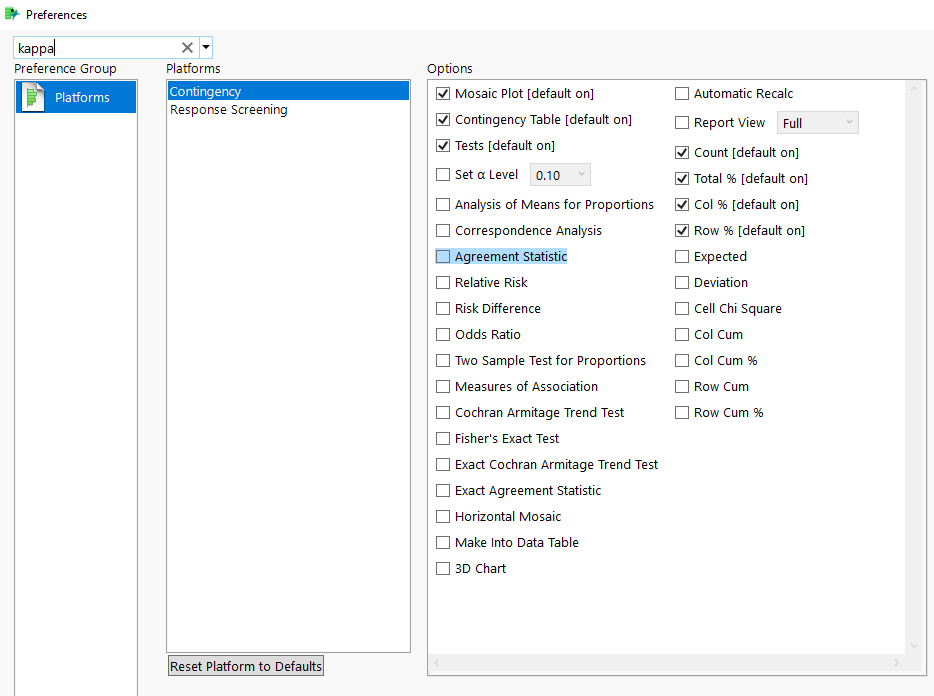This screenshot has height=696, width=934.
Task: Uncheck the Mosaic Plot option
Action: pos(443,94)
